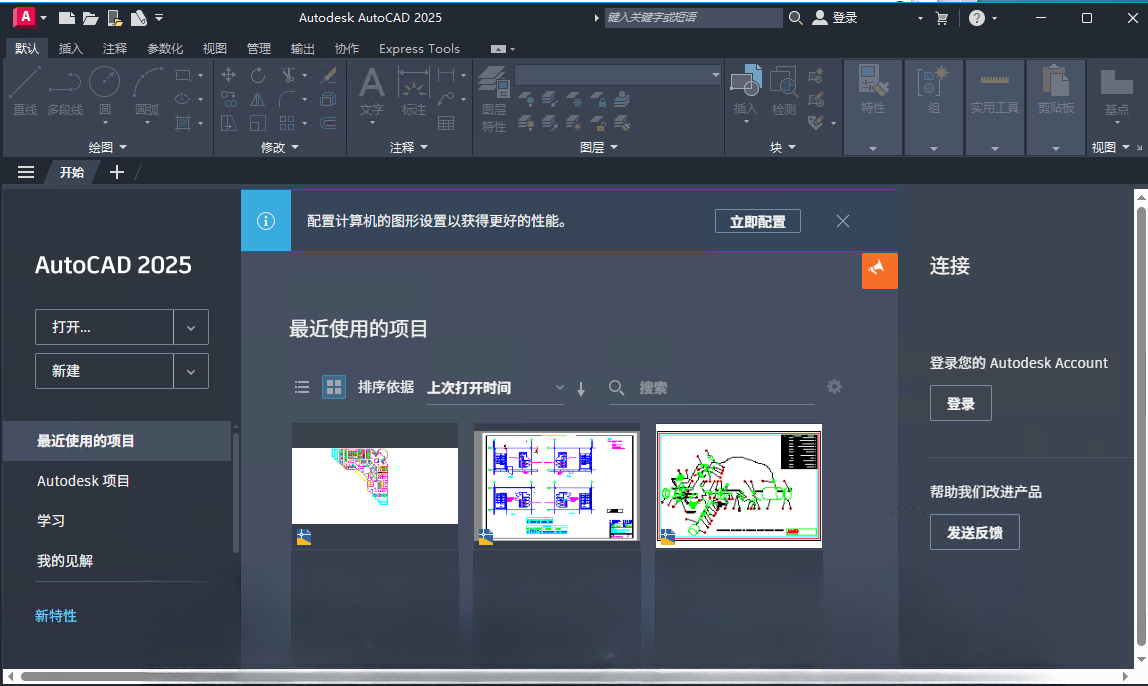Image resolution: width=1148 pixels, height=686 pixels.
Task: Dismiss the graphics configuration banner
Action: [843, 221]
